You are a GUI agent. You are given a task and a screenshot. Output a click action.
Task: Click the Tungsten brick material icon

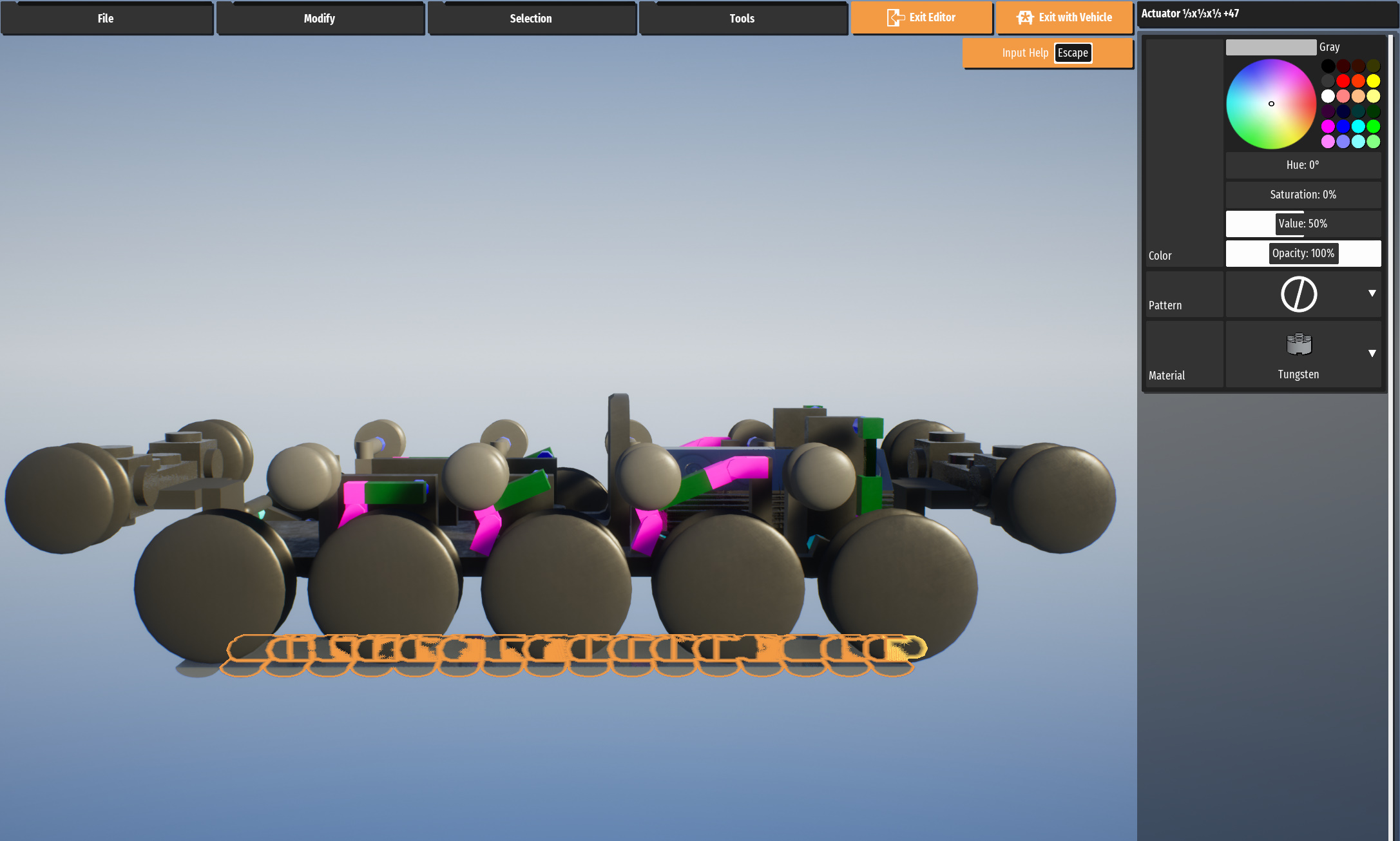tap(1298, 345)
